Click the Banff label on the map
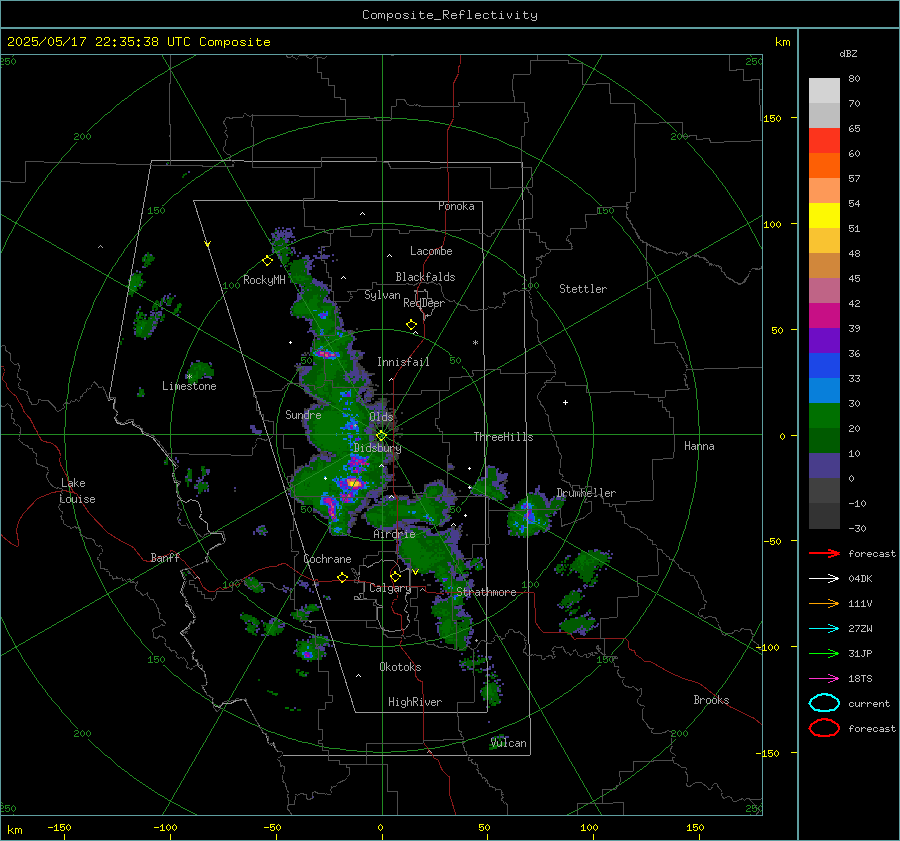The height and width of the screenshot is (841, 900). [x=165, y=557]
